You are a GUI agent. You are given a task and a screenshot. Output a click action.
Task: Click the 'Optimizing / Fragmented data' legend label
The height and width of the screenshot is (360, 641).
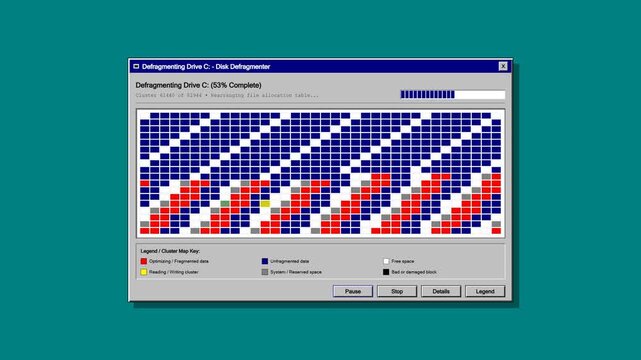179,261
